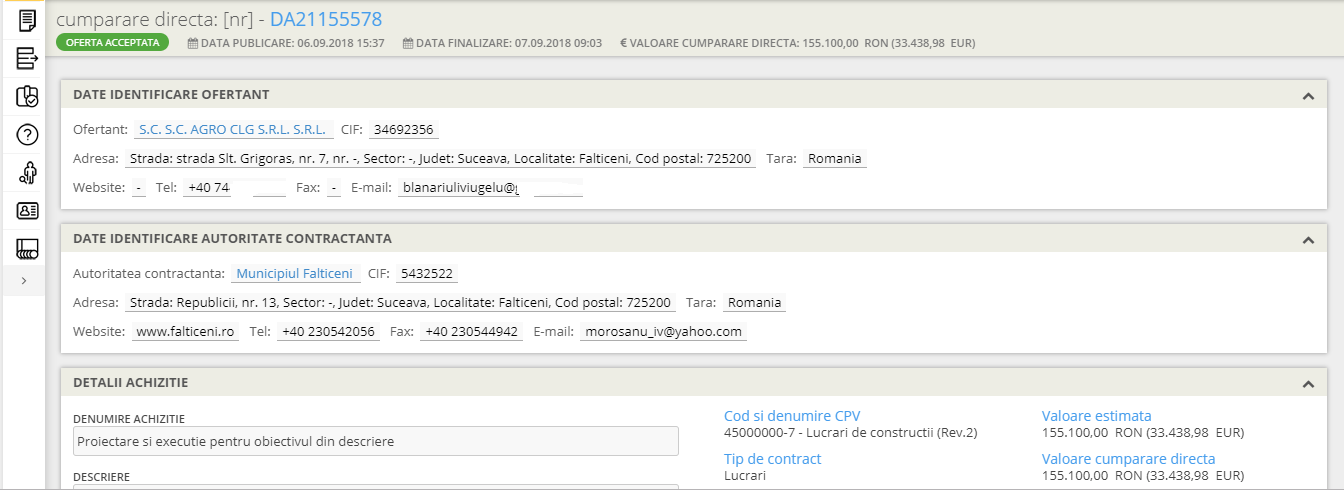Click ofertant telephone value +40 74

click(209, 188)
